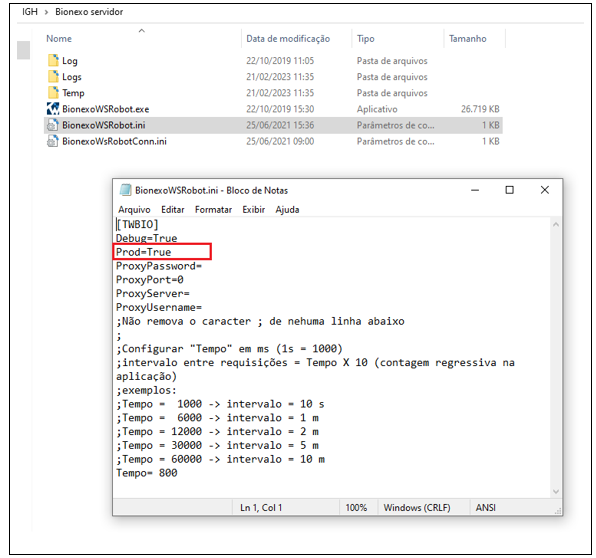Click the IGH breadcrumb link
The height and width of the screenshot is (558, 596).
30,12
